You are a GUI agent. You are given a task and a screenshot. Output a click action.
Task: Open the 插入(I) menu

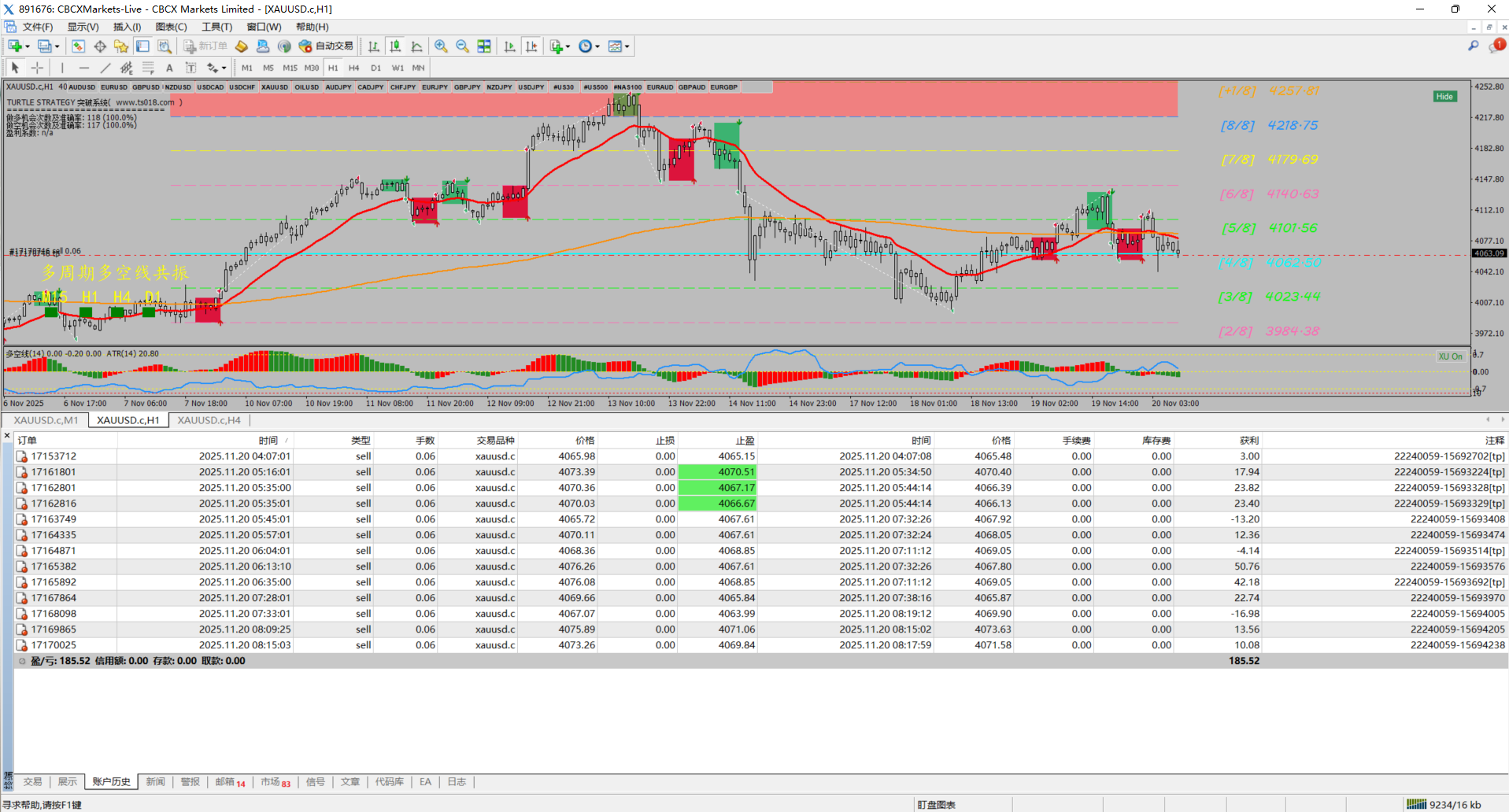127,27
